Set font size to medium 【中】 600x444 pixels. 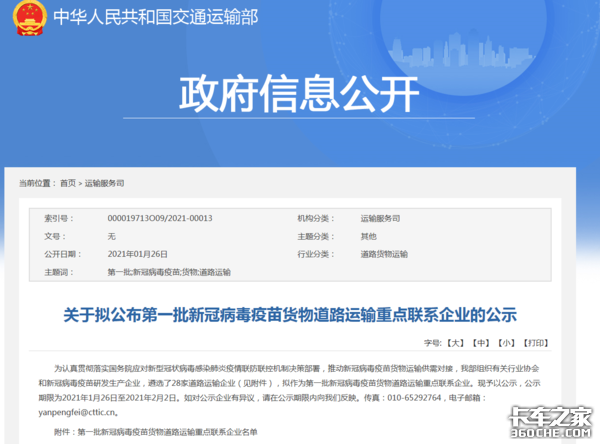[482, 342]
